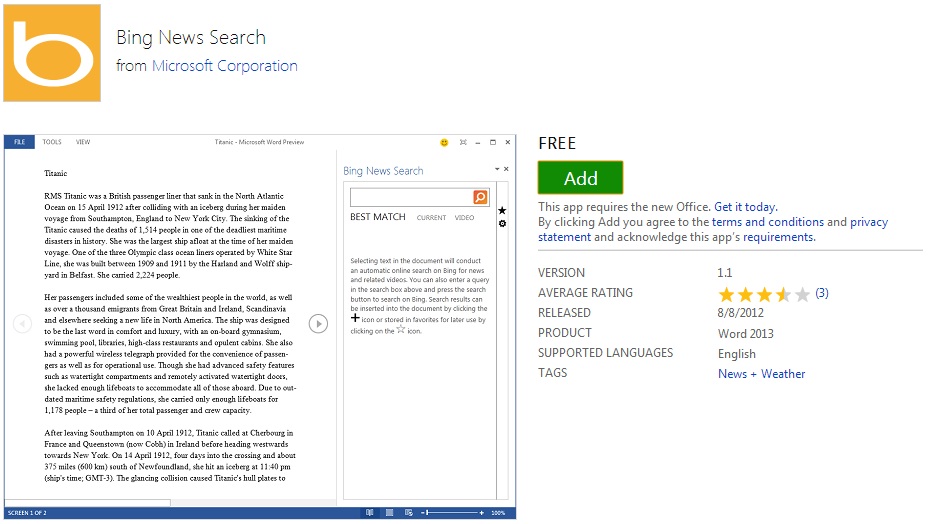Open the Microsoft Corporation publisher link
Image resolution: width=933 pixels, height=524 pixels.
tap(224, 65)
